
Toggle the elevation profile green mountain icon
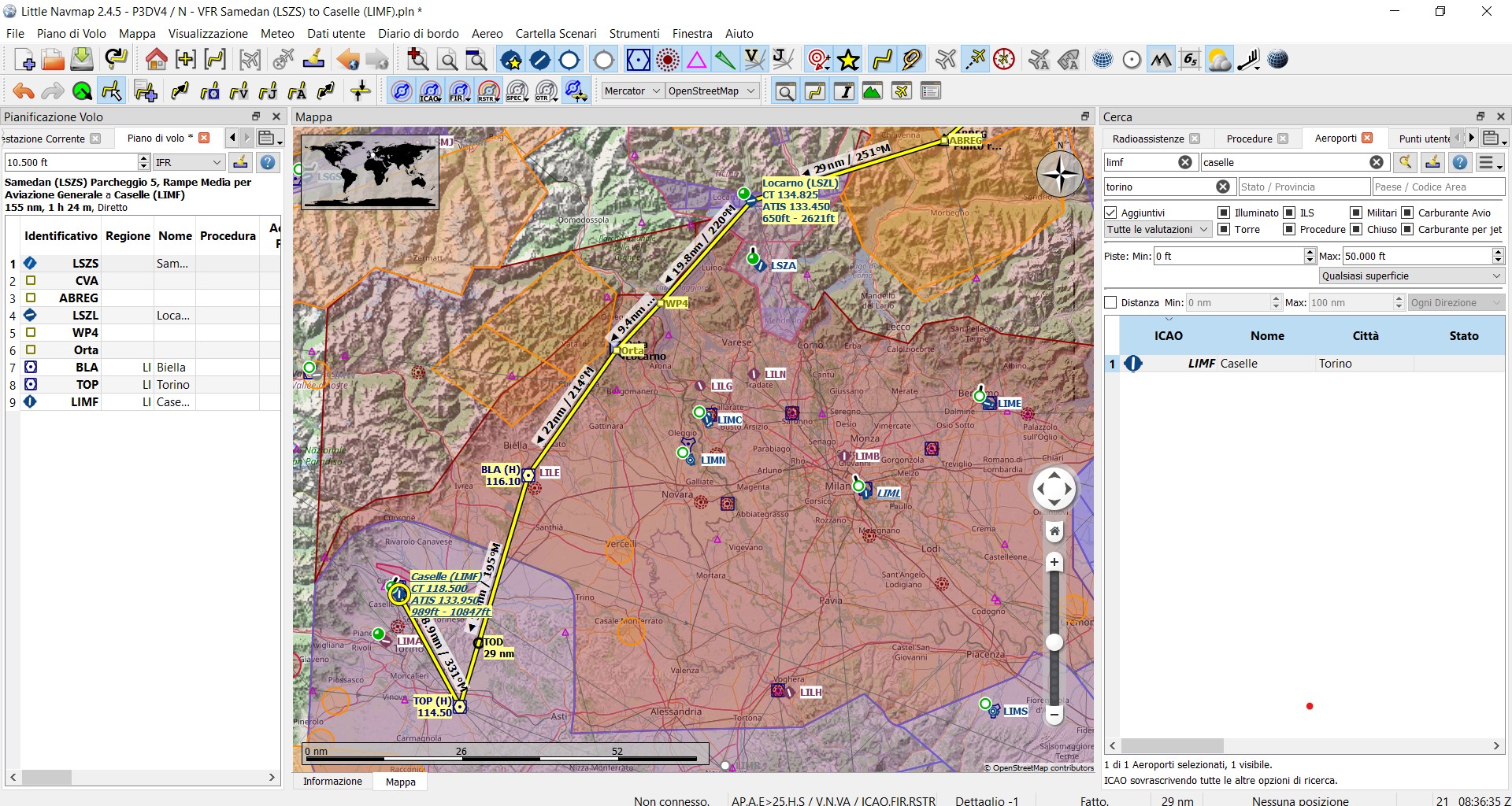tap(872, 91)
